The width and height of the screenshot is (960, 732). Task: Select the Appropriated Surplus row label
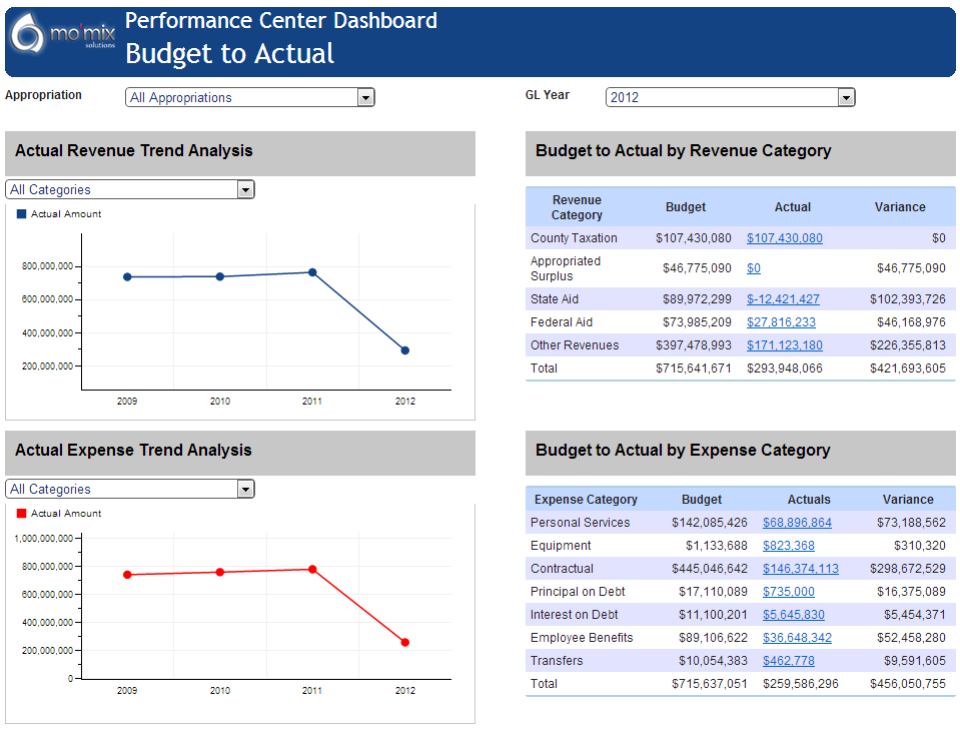coord(565,268)
